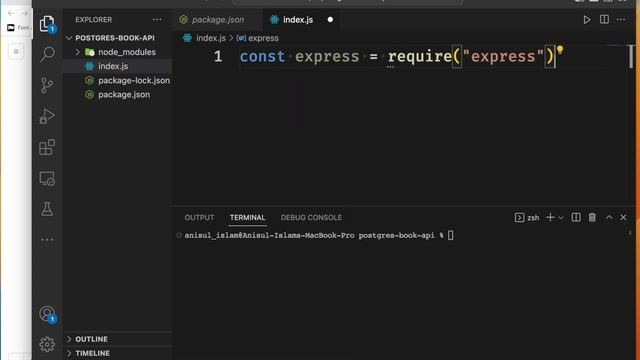The width and height of the screenshot is (640, 360).
Task: Select the zsh terminal instance
Action: 527,218
